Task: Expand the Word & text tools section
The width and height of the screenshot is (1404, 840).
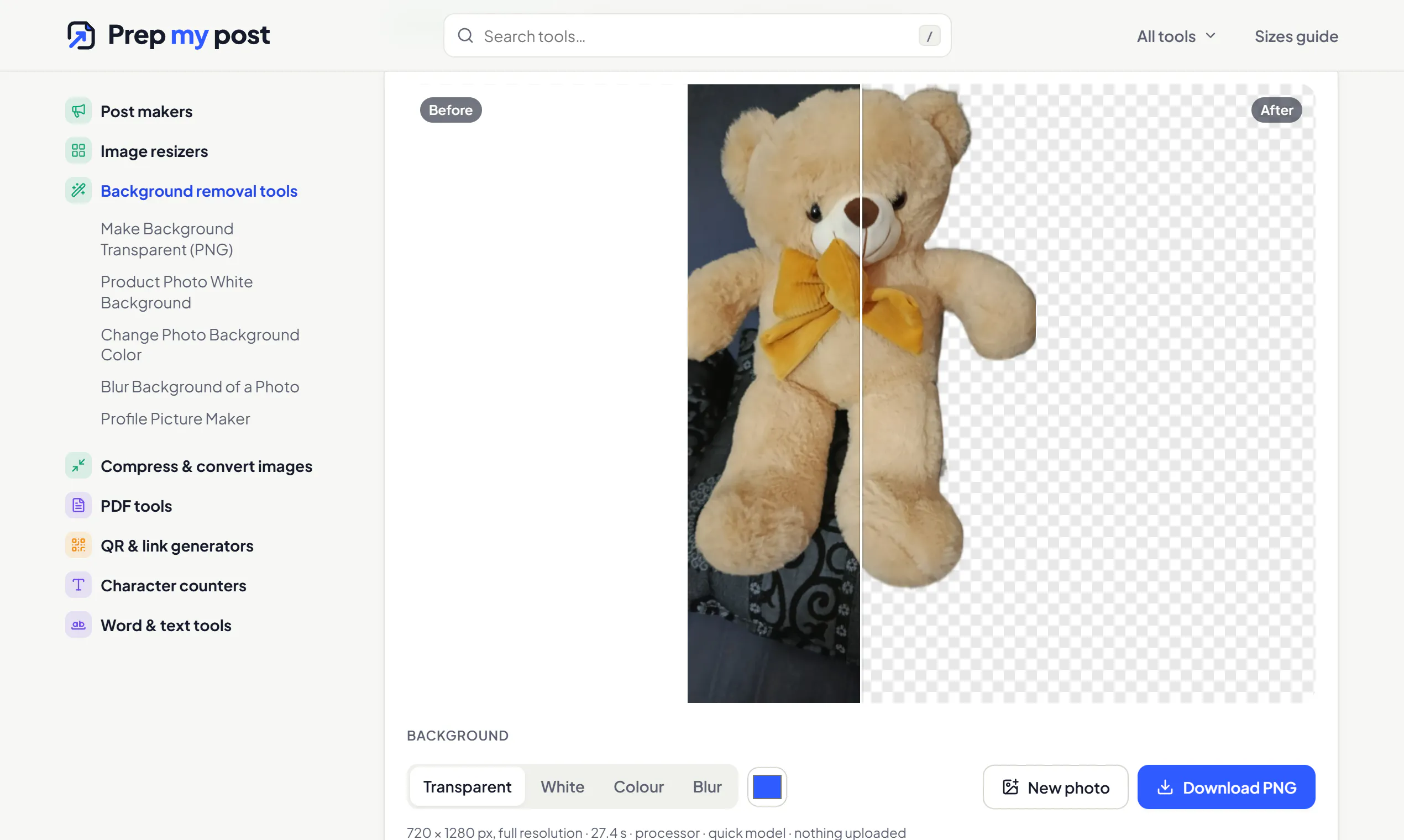Action: pyautogui.click(x=166, y=626)
